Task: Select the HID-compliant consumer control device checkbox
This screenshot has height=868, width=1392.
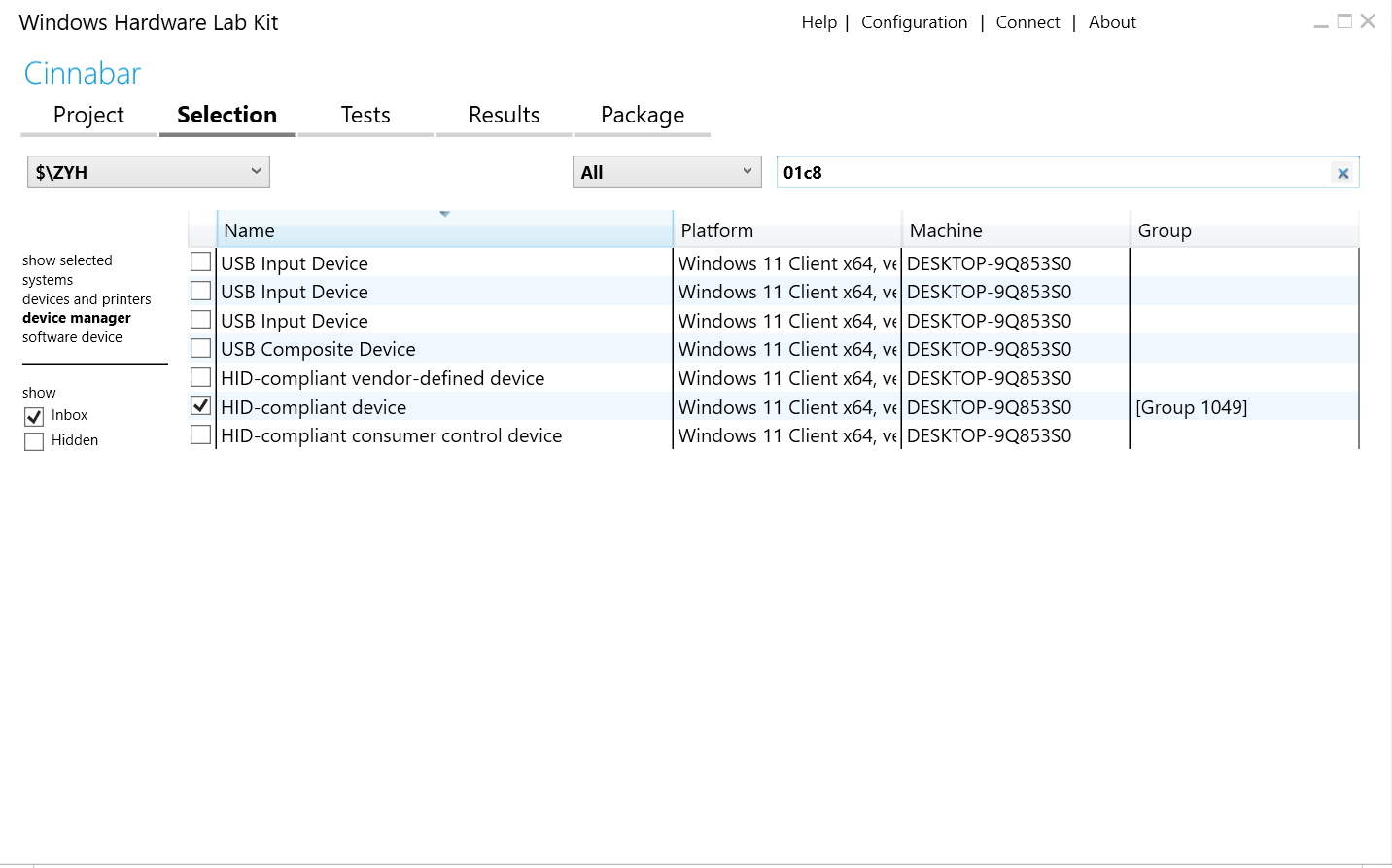Action: tap(201, 434)
